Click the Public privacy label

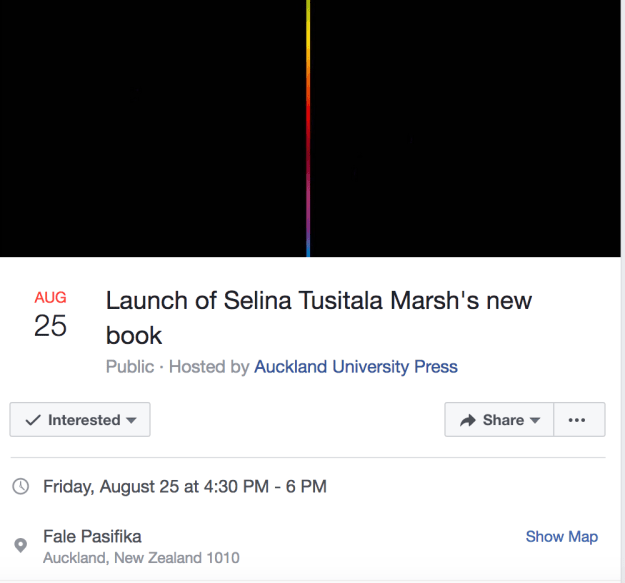(x=130, y=367)
